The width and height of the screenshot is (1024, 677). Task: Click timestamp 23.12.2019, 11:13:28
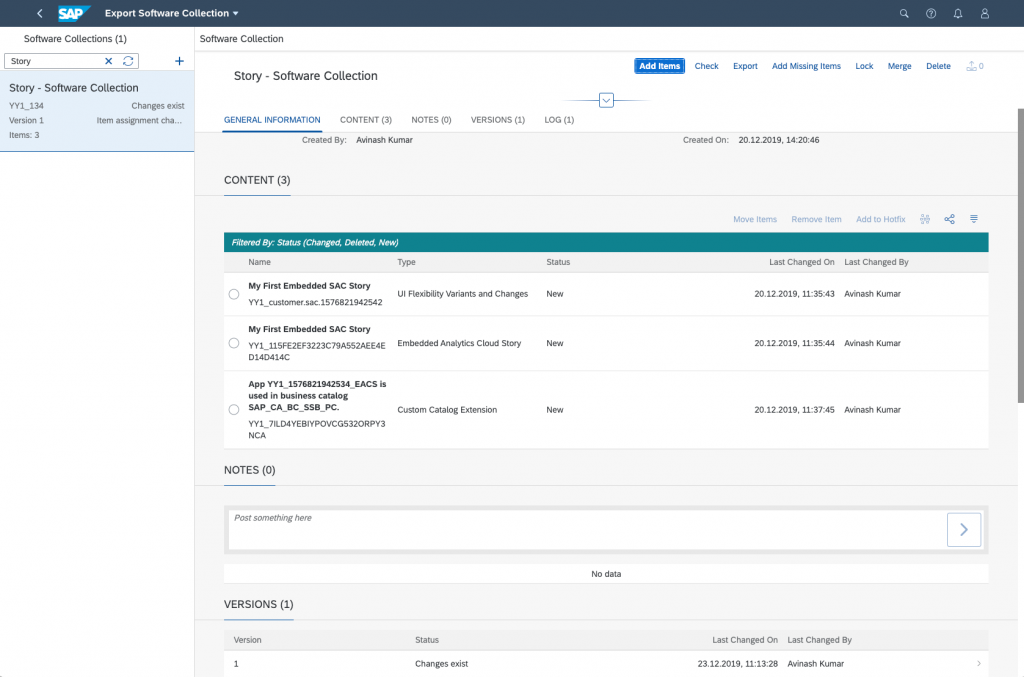737,664
